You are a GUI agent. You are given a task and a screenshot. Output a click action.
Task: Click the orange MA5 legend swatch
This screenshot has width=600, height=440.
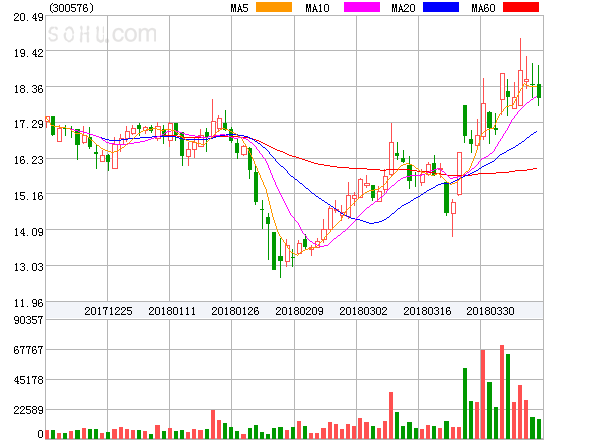[x=274, y=7]
